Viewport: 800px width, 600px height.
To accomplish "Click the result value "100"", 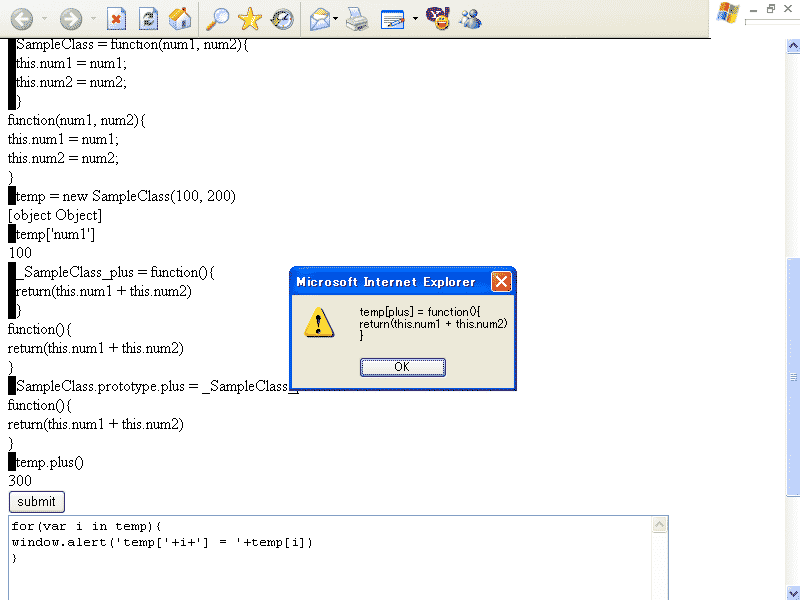I will click(20, 253).
